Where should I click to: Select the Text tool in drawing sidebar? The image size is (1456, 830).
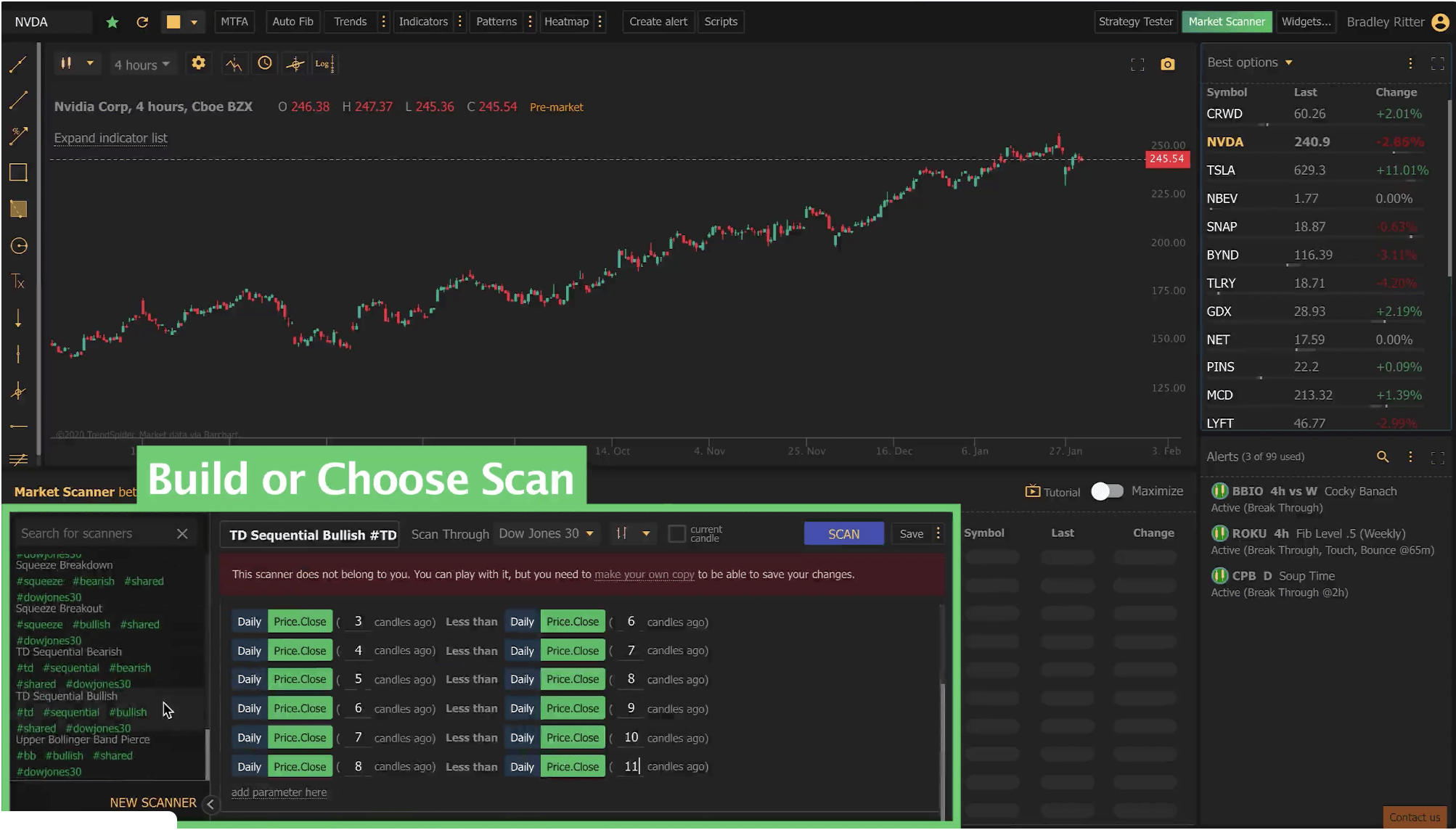pyautogui.click(x=18, y=282)
